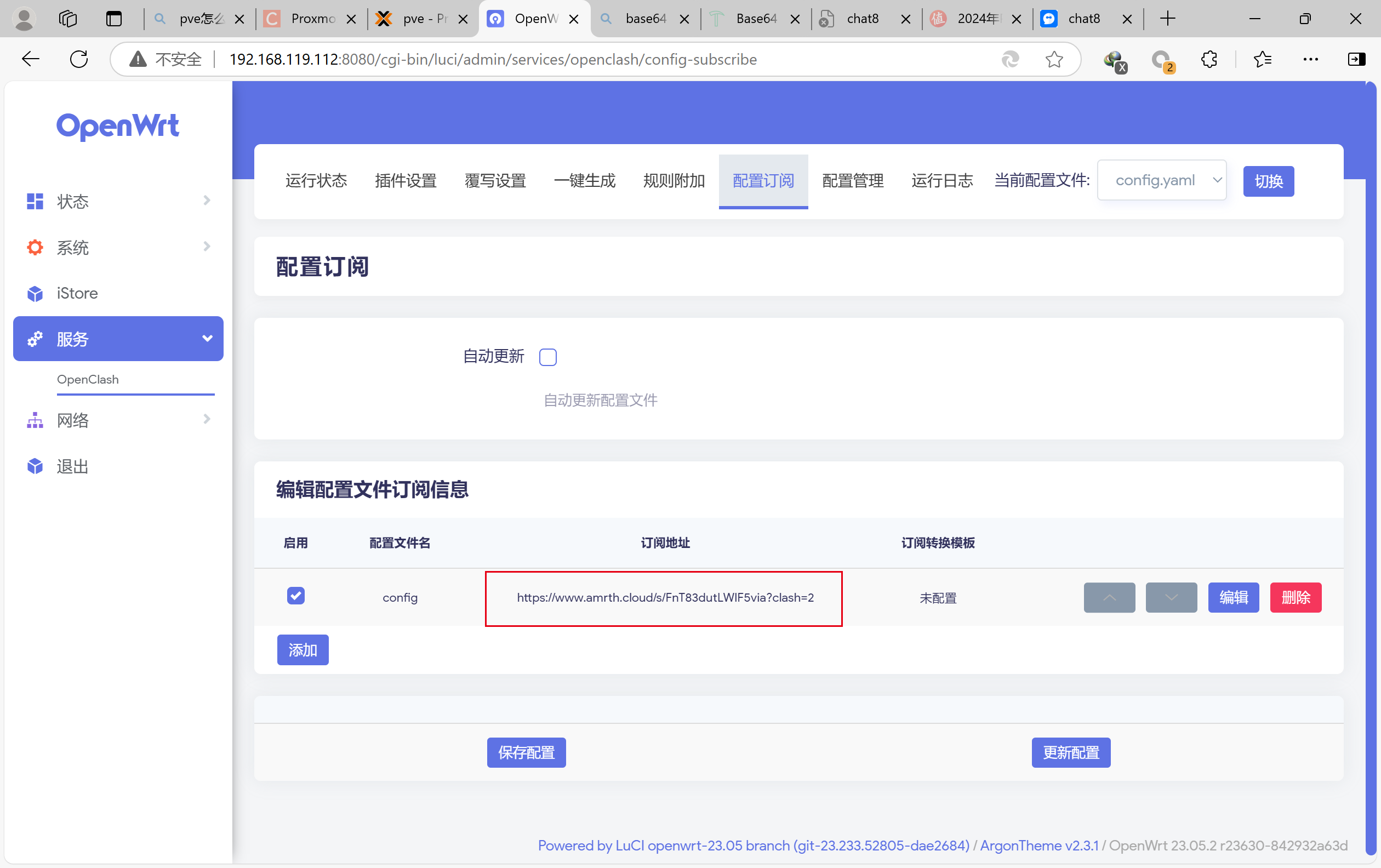Collapse the 服务 menu chevron
This screenshot has width=1381, height=868.
coord(207,339)
